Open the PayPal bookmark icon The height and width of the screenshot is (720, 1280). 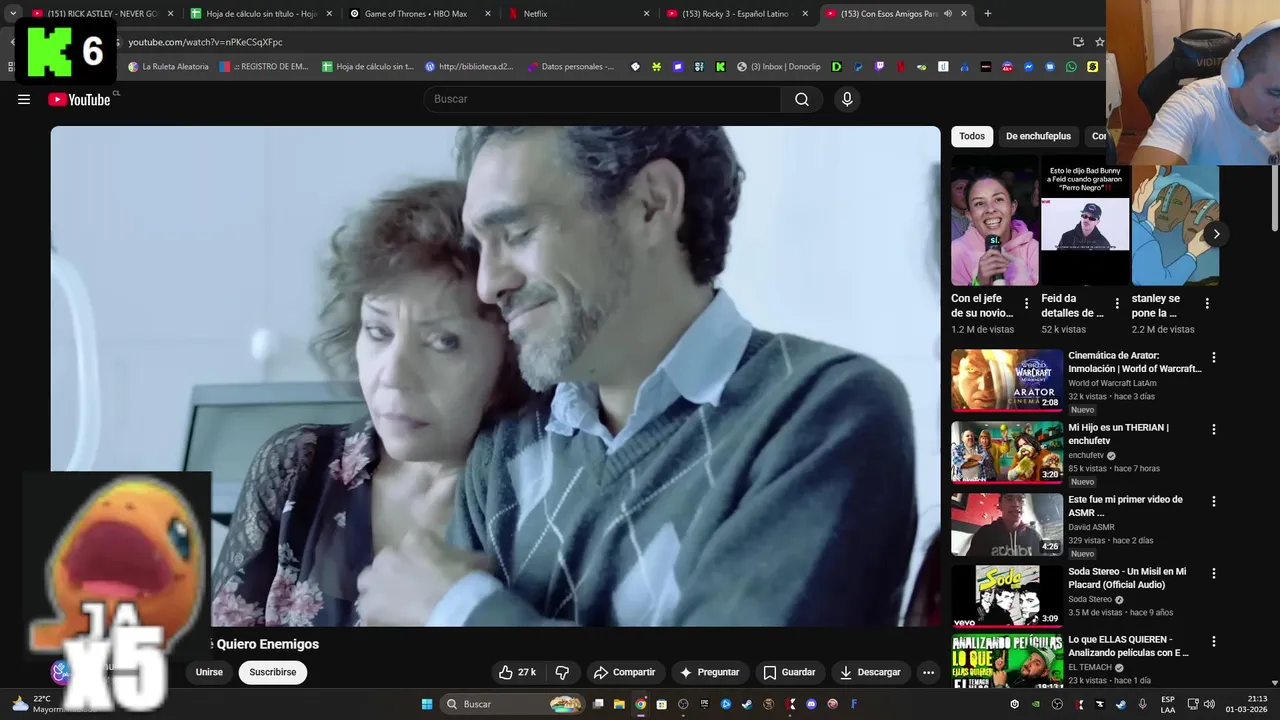(858, 67)
